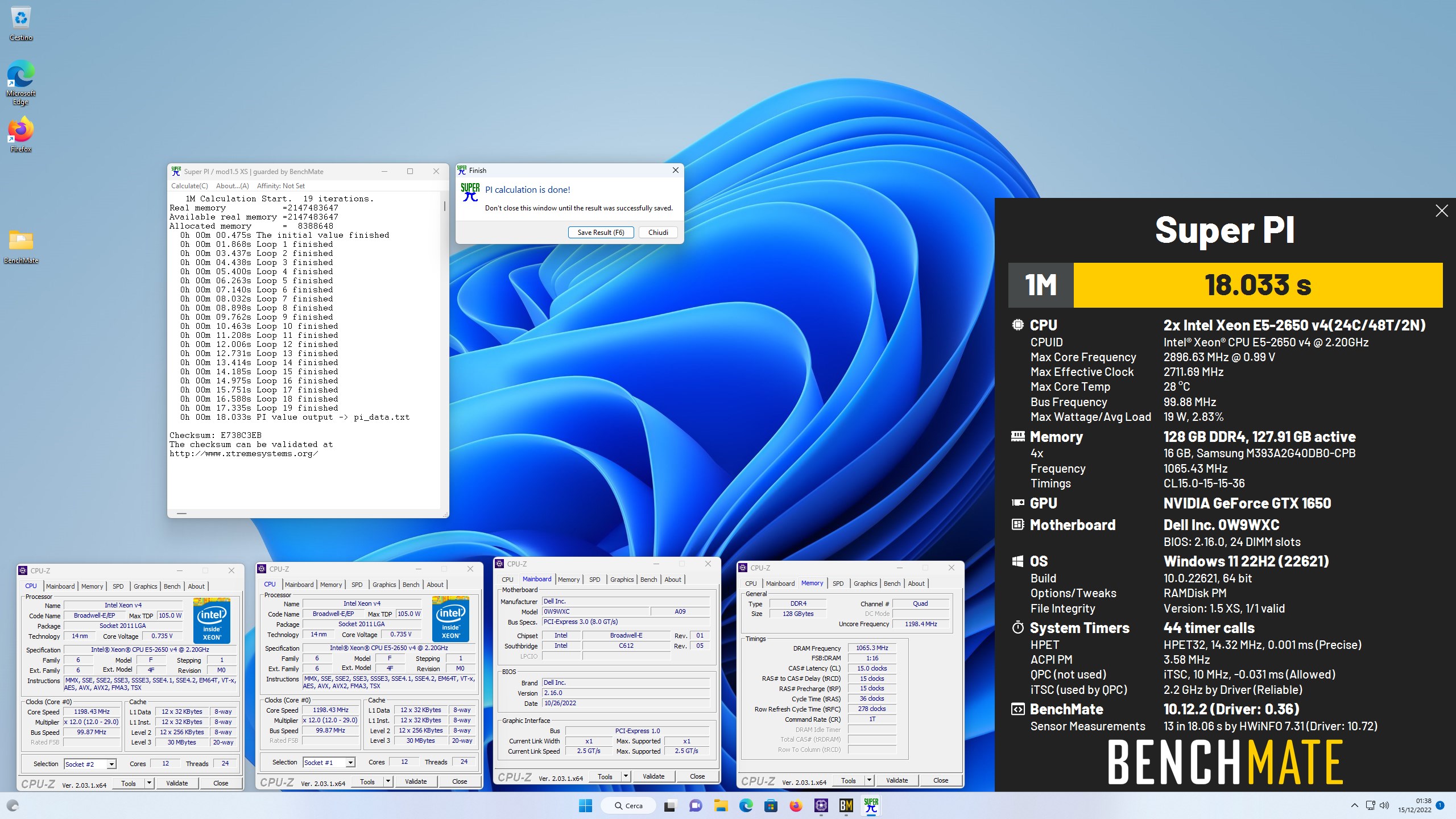Click the BIOS Version 2.16.0 field
The width and height of the screenshot is (1456, 819).
tap(625, 693)
